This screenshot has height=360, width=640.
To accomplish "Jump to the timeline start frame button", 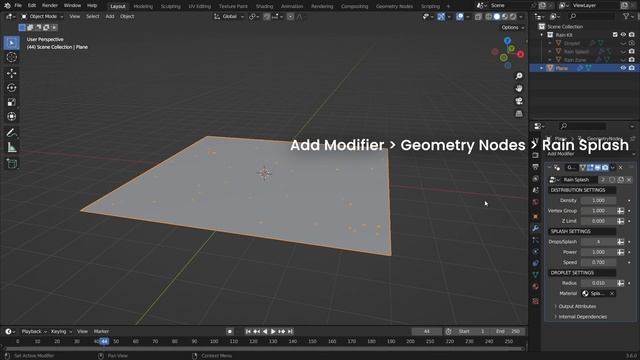I will [x=248, y=331].
